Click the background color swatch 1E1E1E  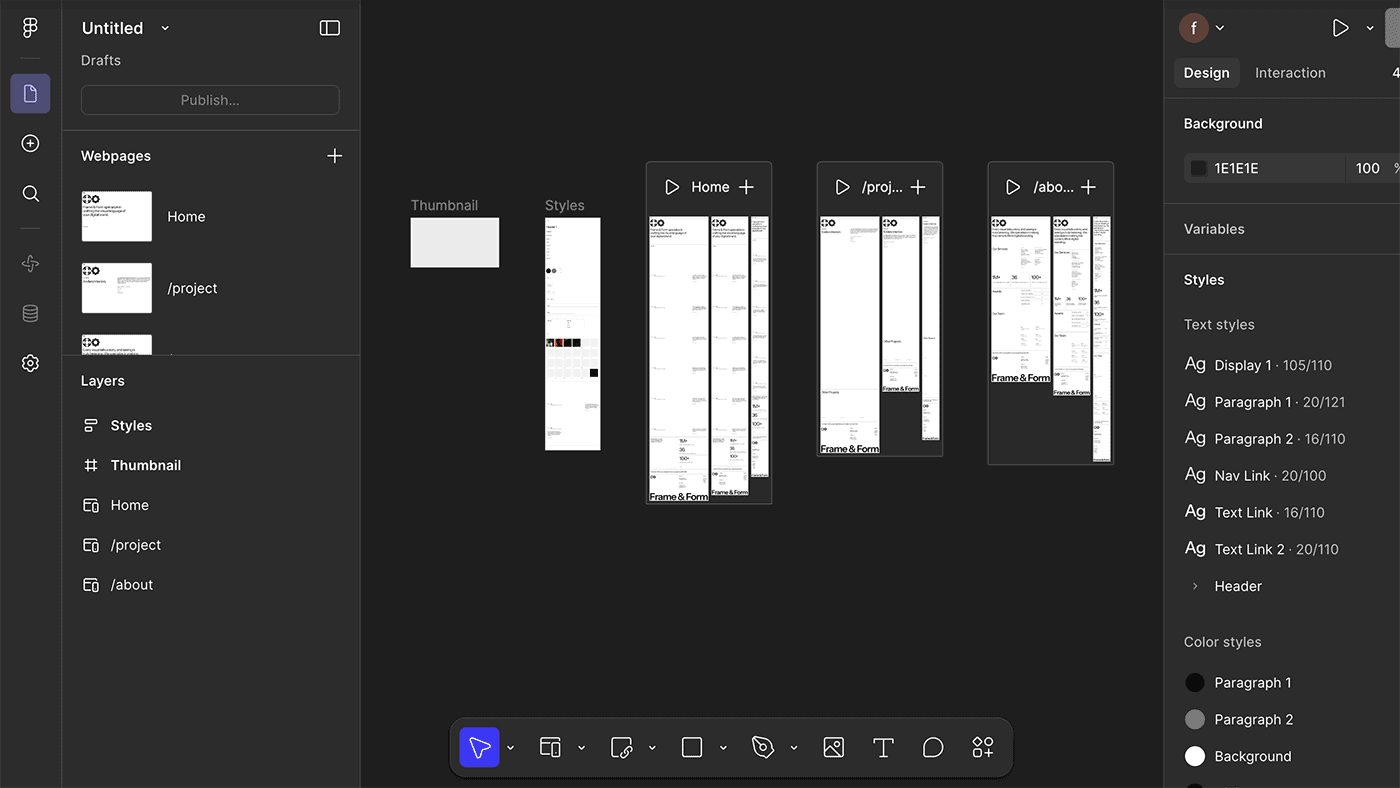click(x=1198, y=168)
